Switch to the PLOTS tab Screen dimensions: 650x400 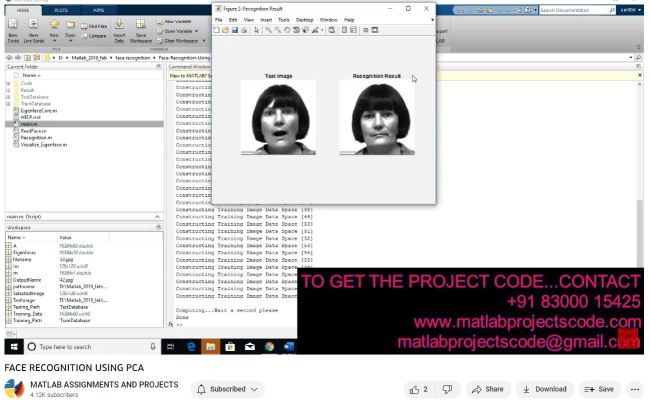pyautogui.click(x=61, y=10)
